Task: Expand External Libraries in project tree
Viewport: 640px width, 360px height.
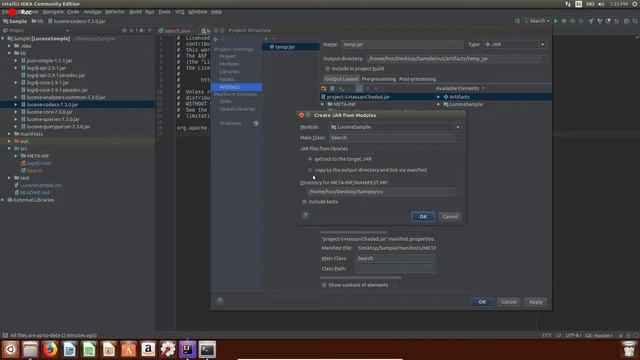Action: (x=3, y=200)
